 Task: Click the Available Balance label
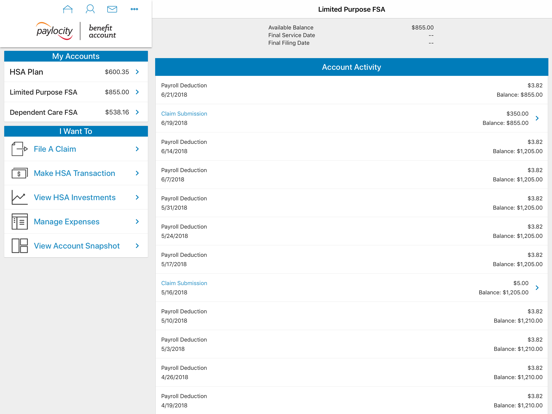tap(291, 27)
